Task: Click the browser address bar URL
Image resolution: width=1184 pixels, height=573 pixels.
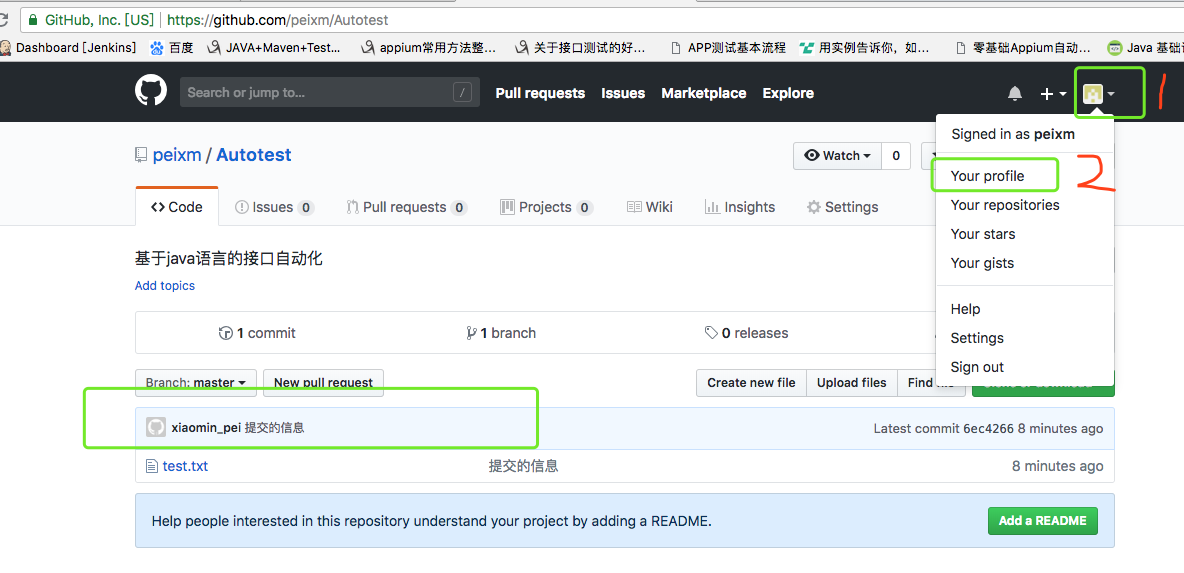Action: coord(277,20)
